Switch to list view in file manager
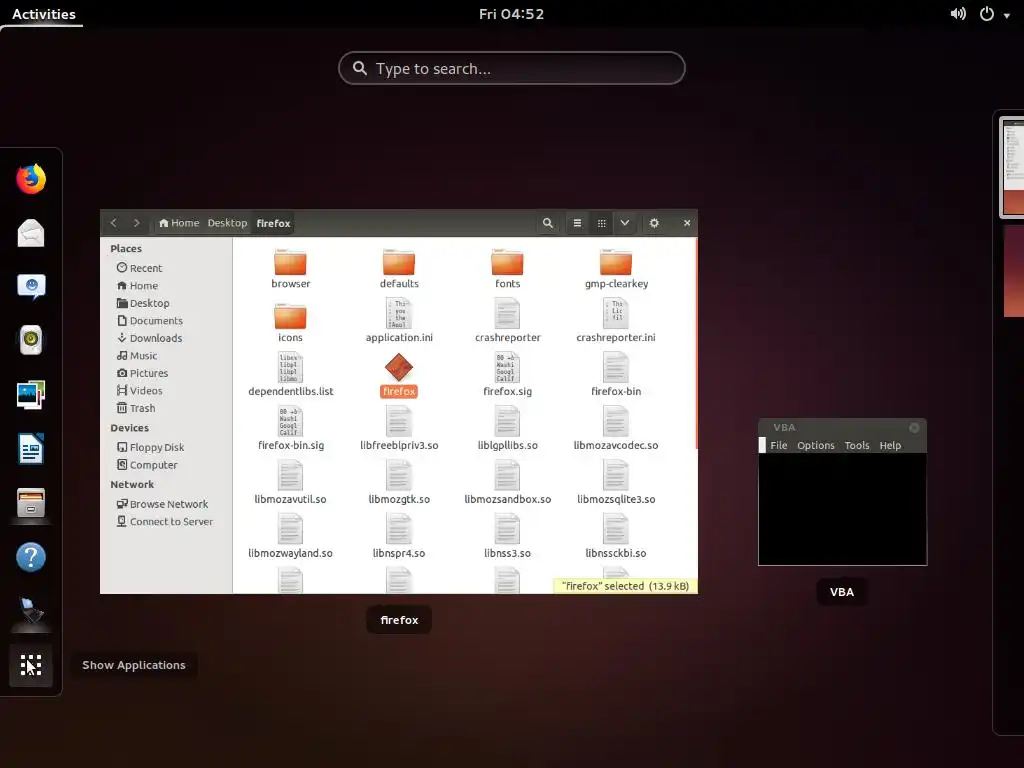This screenshot has height=768, width=1024. point(577,223)
